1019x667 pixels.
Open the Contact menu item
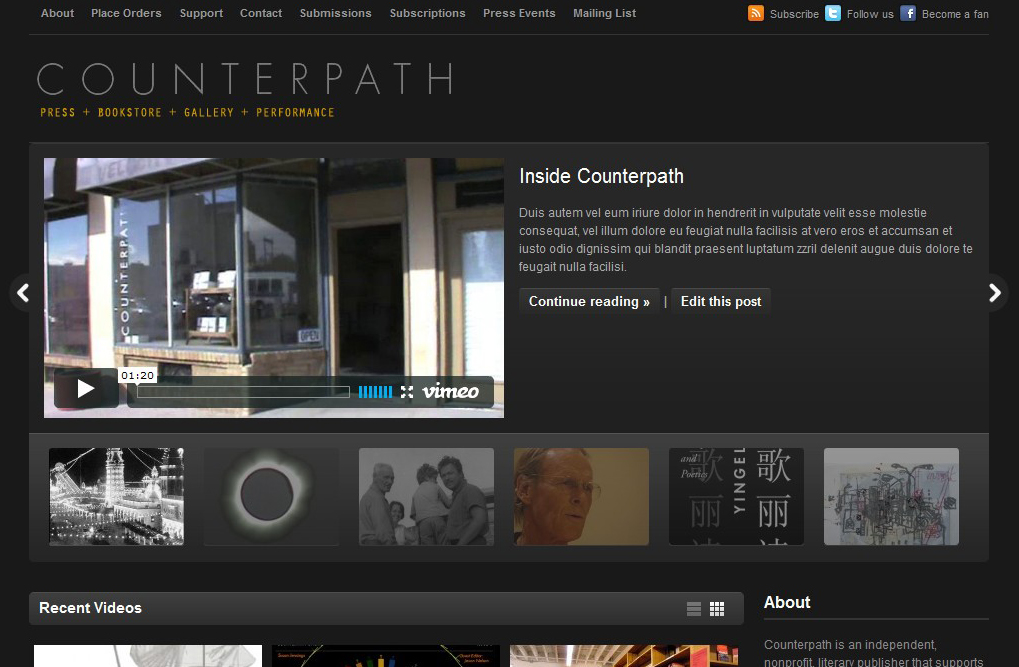pos(261,13)
